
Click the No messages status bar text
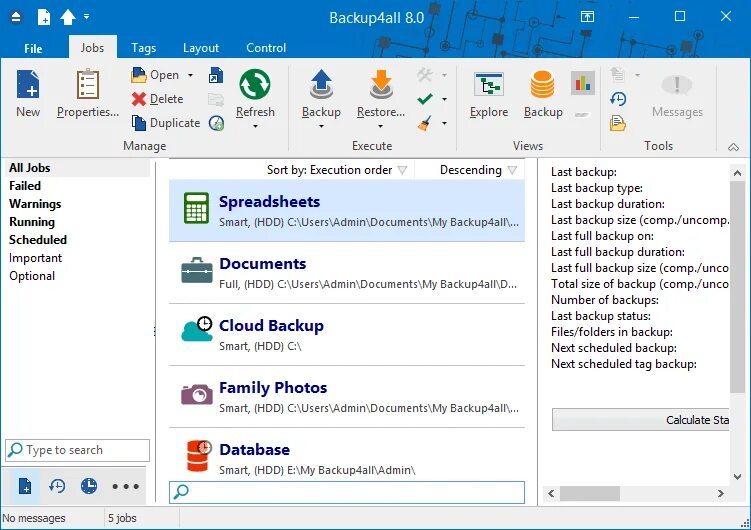(34, 518)
